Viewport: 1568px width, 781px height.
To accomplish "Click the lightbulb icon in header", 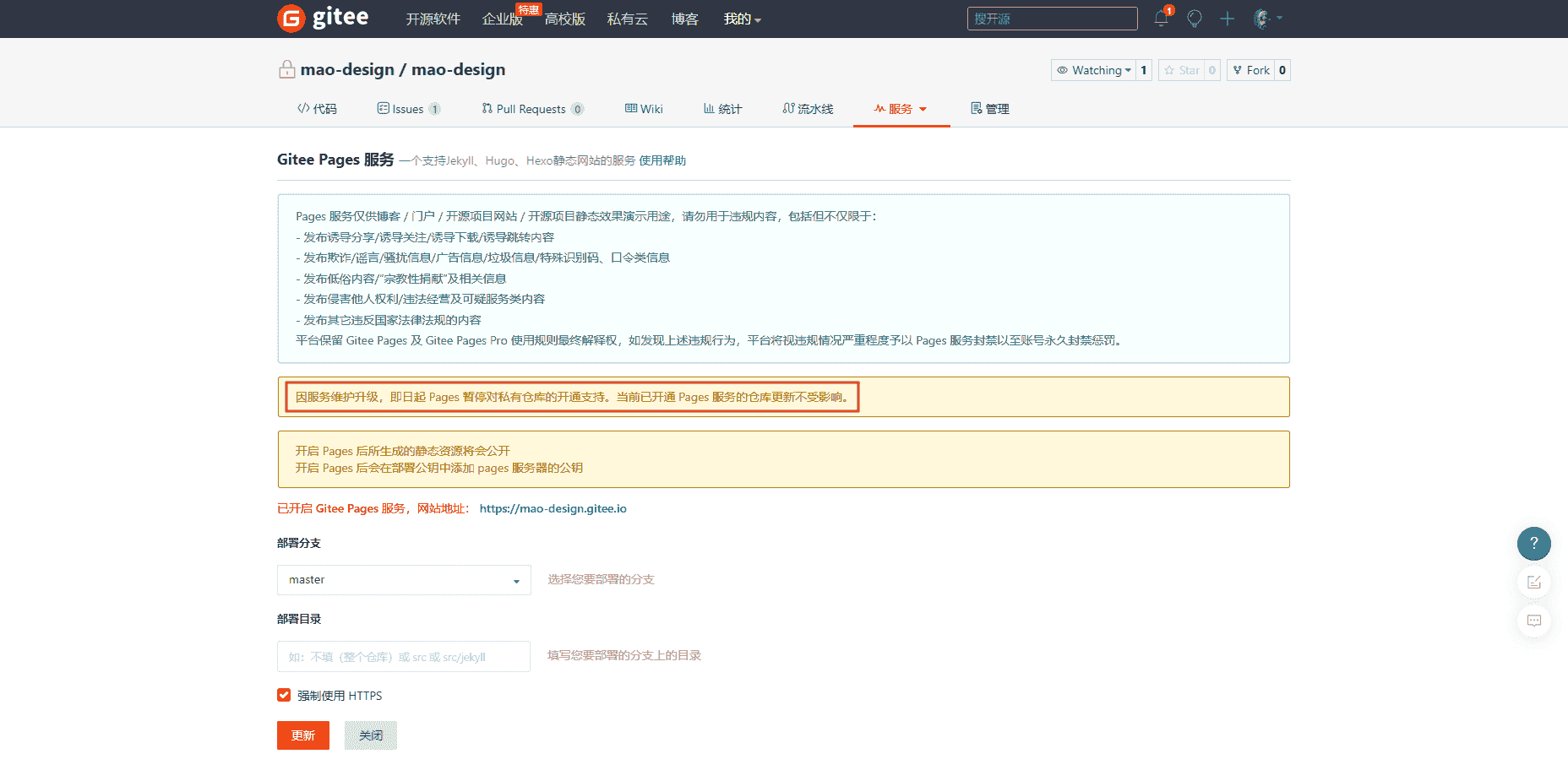I will [x=1194, y=19].
